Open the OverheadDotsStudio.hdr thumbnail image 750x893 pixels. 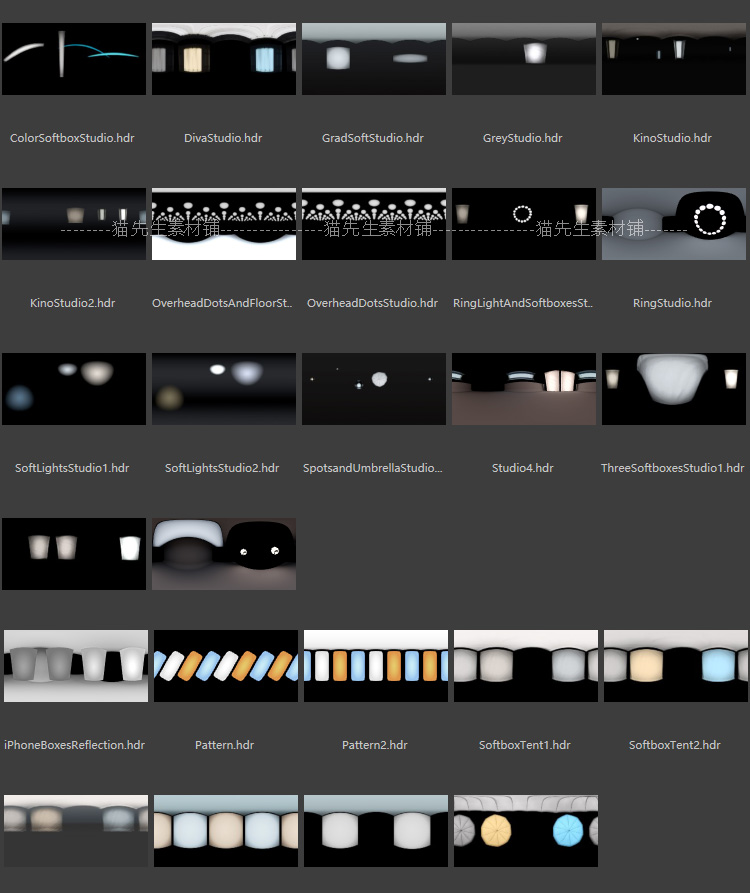[374, 224]
